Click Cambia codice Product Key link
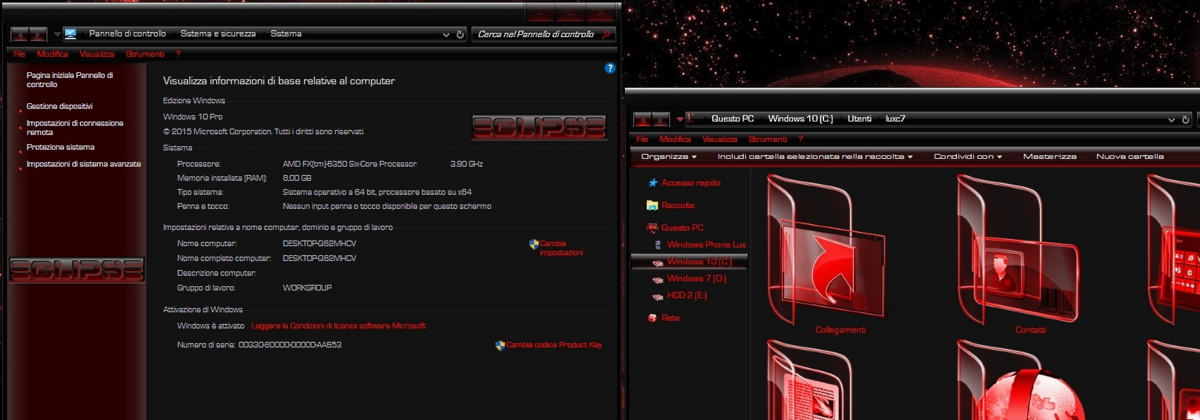1200x420 pixels. [554, 345]
